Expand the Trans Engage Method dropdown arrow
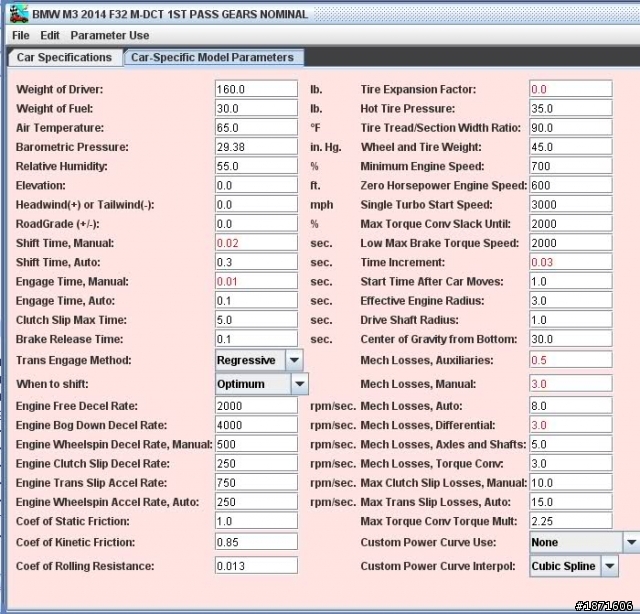Image resolution: width=640 pixels, height=614 pixels. click(x=294, y=360)
